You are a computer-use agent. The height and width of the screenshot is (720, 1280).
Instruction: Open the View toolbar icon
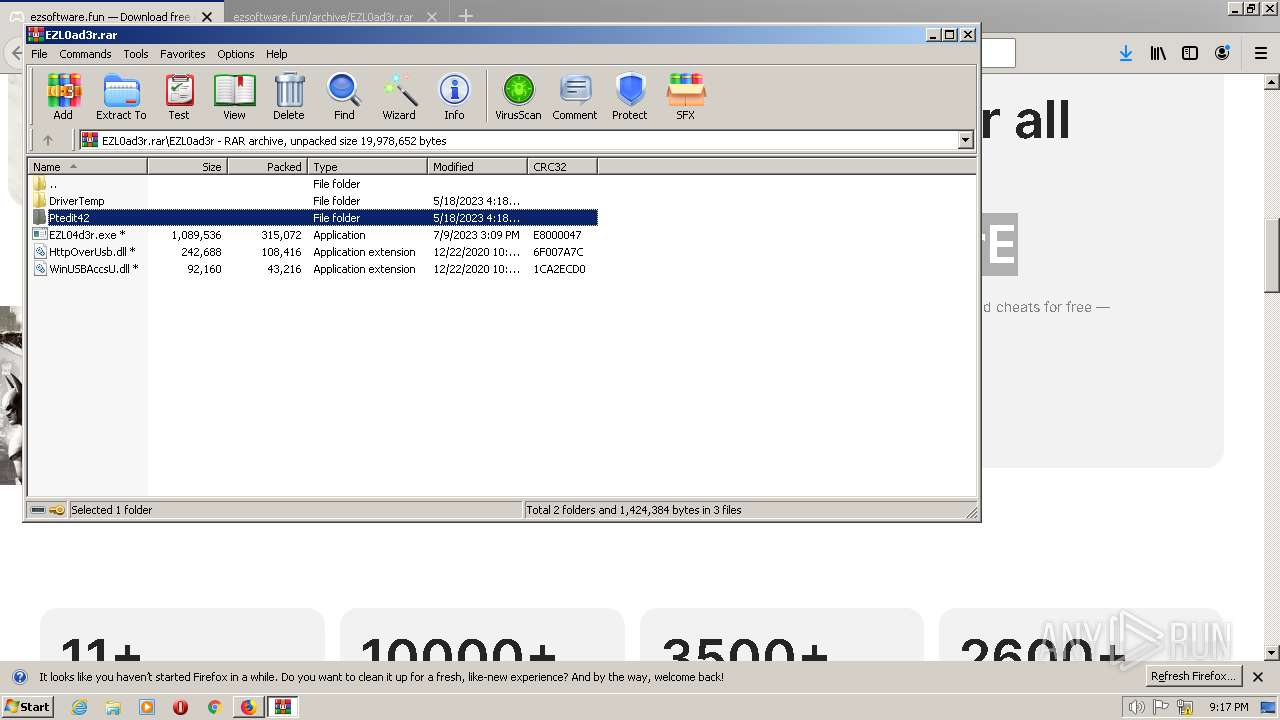tap(234, 97)
